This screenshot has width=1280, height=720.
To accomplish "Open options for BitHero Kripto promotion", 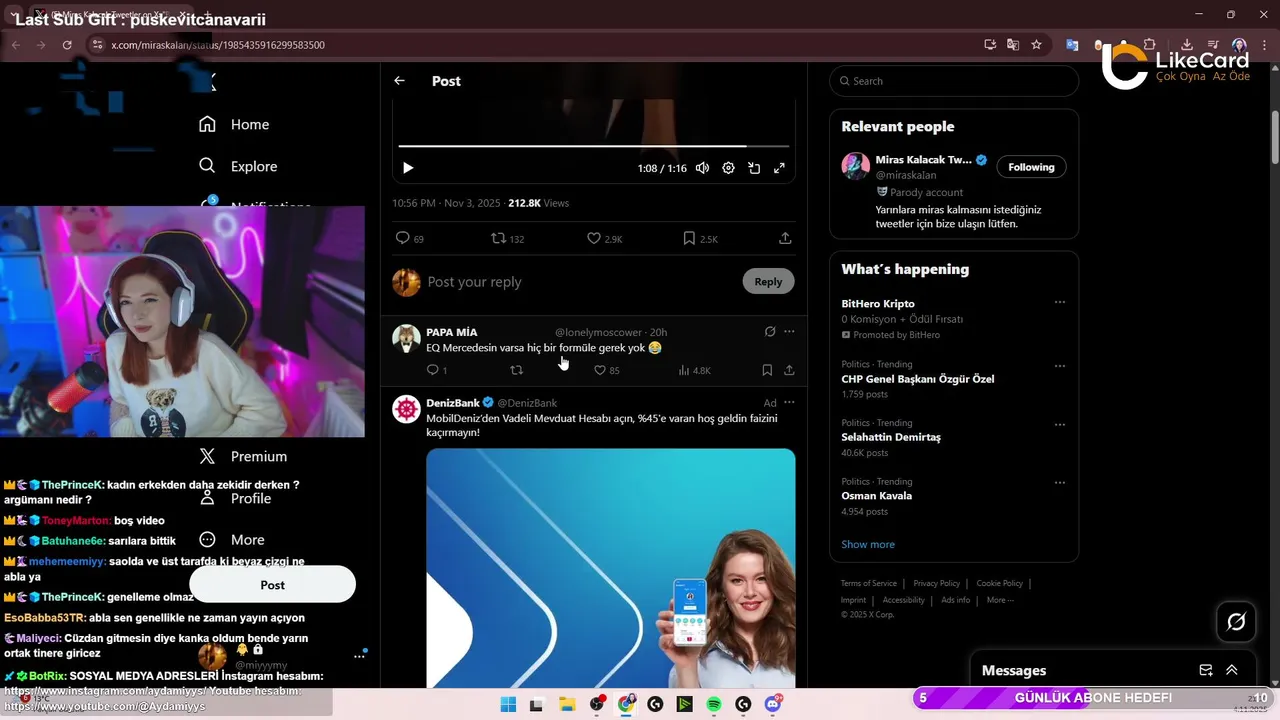I will 1060,302.
